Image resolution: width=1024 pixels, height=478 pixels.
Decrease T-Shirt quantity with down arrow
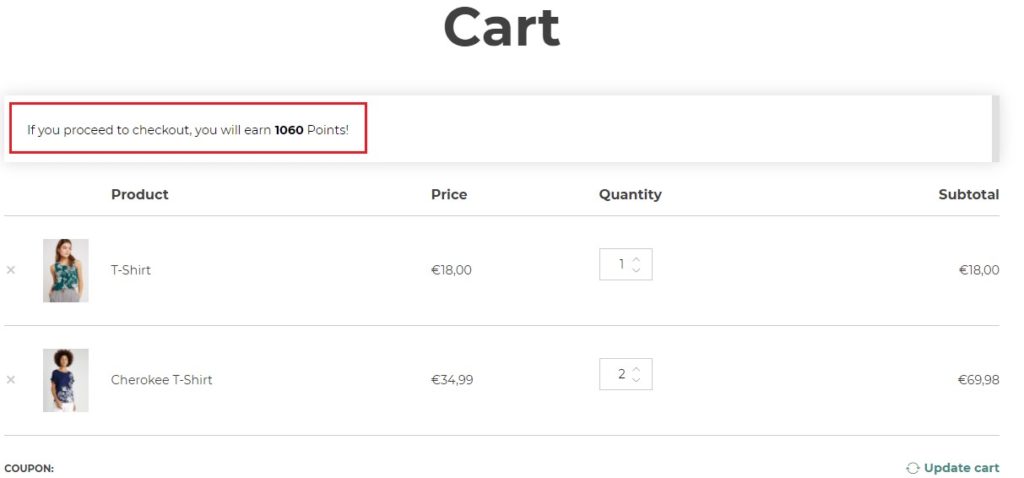pyautogui.click(x=636, y=269)
